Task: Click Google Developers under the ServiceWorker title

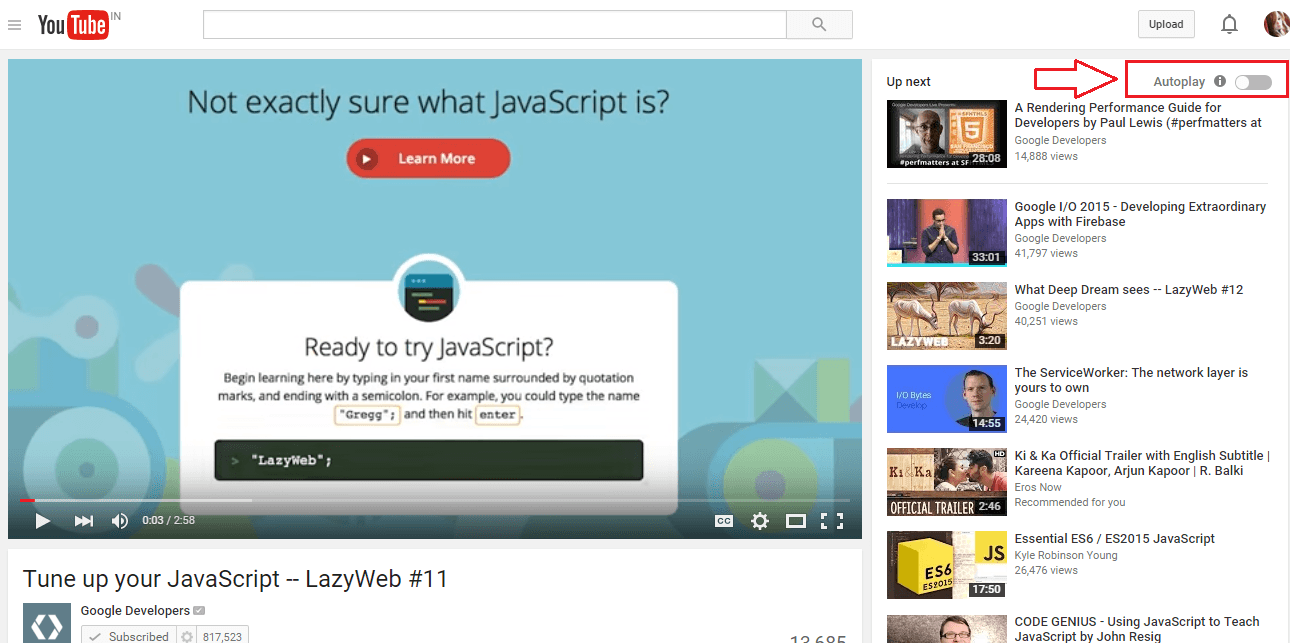Action: click(1060, 405)
